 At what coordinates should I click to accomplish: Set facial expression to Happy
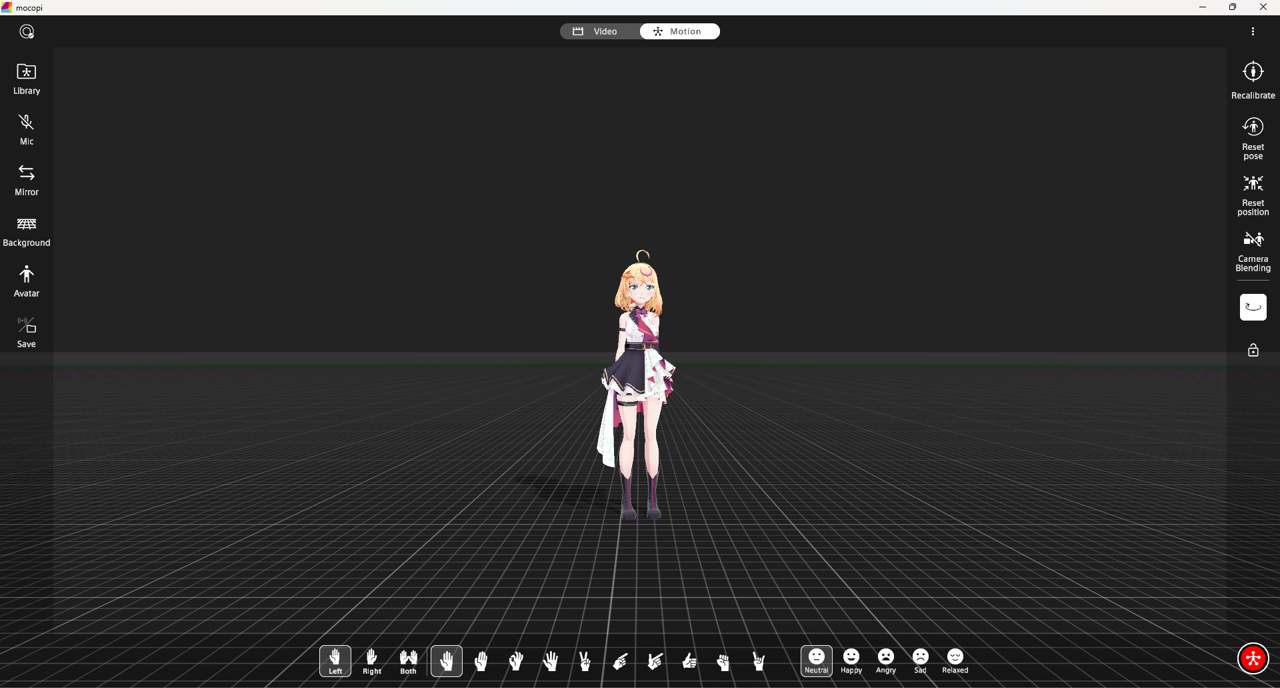(x=851, y=660)
